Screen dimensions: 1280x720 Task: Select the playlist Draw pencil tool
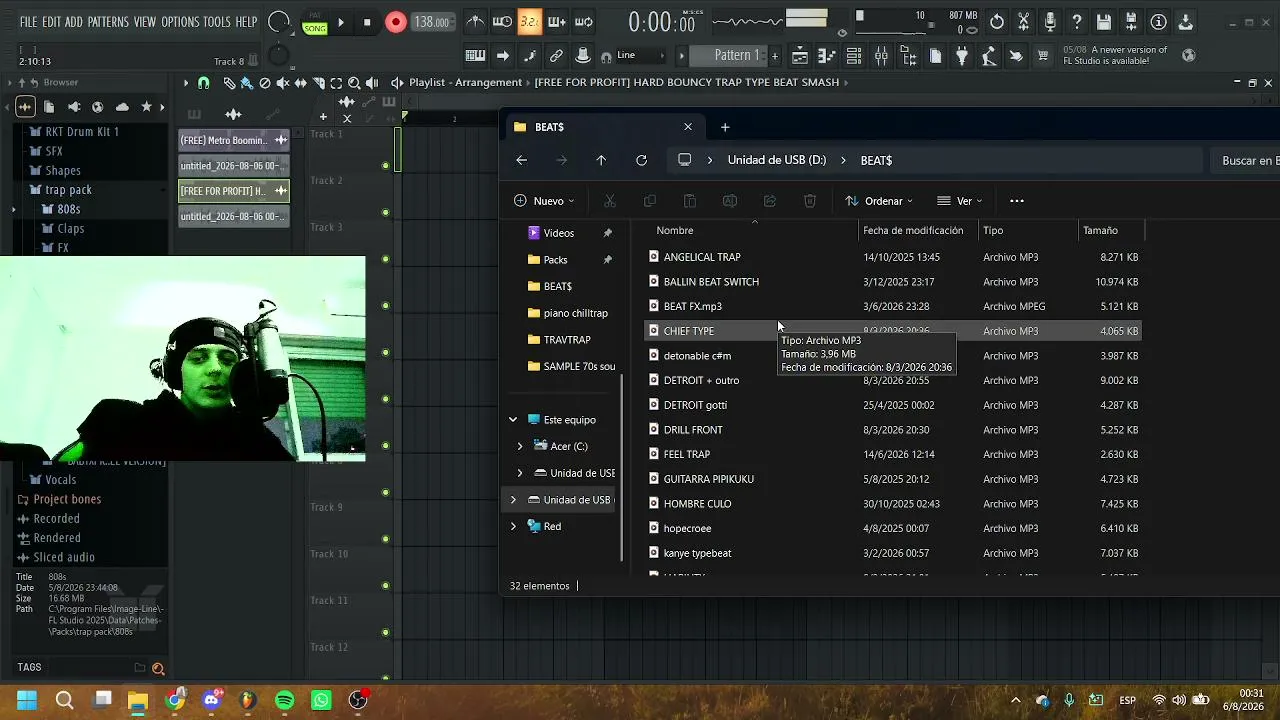(x=229, y=83)
